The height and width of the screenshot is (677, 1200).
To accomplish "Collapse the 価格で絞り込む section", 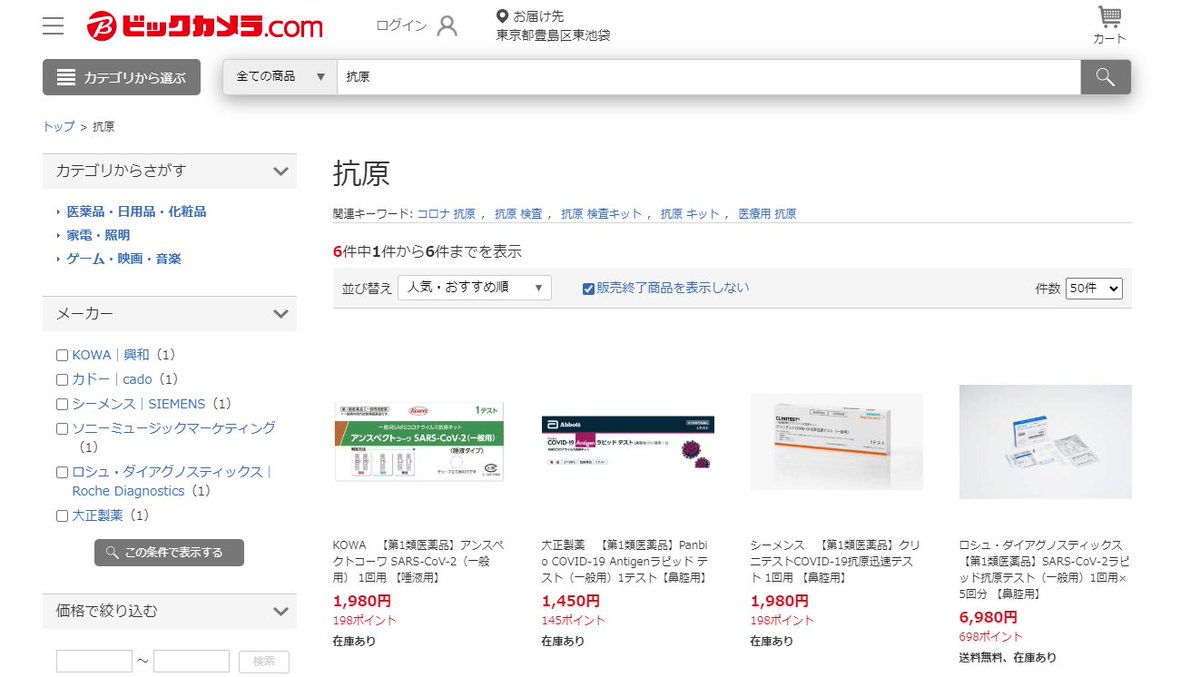I will 280,611.
